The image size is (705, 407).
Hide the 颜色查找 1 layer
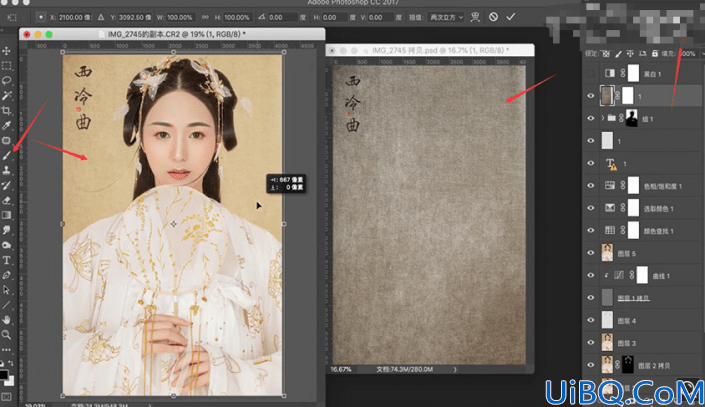[591, 230]
